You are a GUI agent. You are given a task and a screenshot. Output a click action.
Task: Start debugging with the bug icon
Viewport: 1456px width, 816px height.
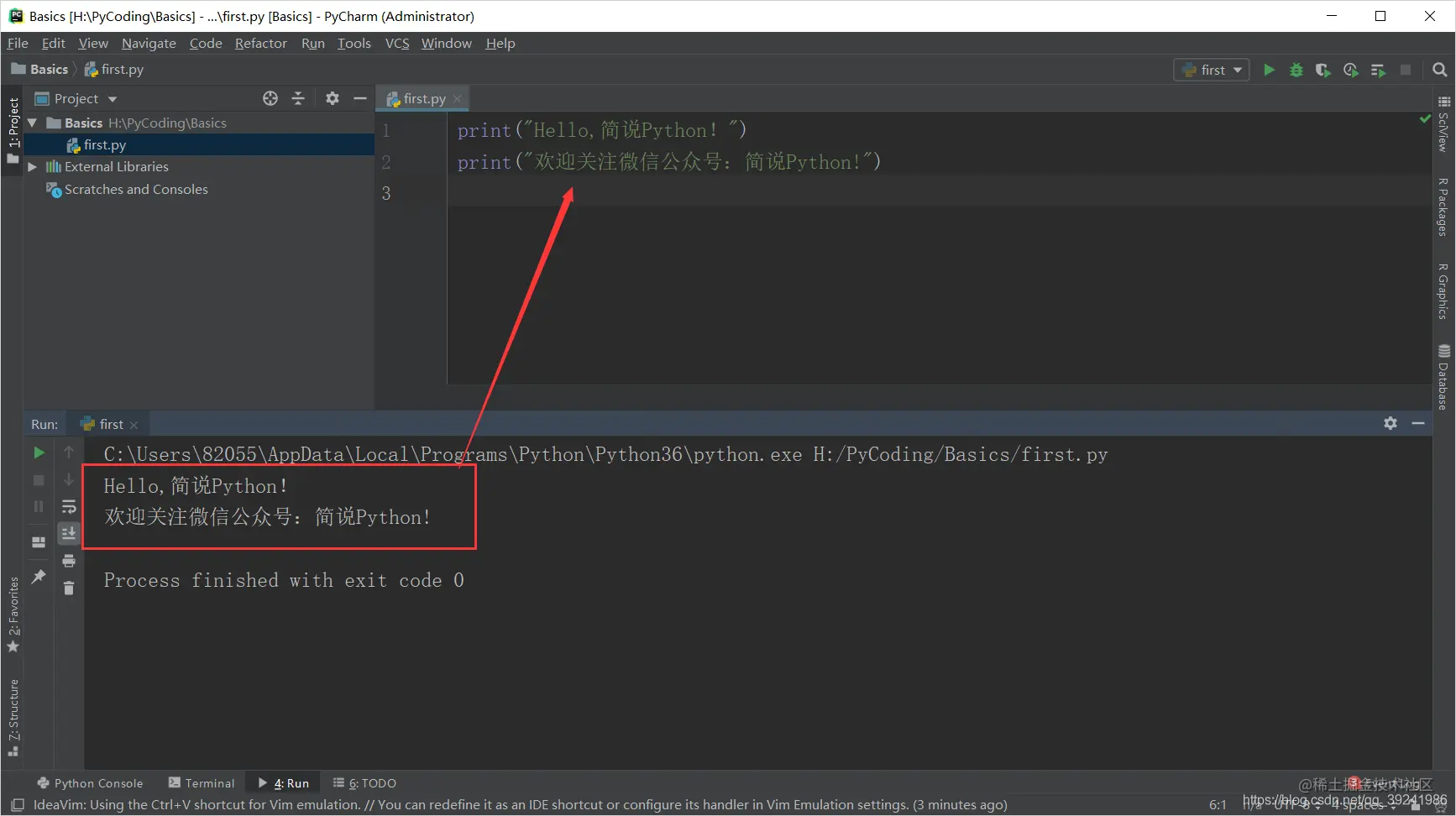pos(1296,70)
